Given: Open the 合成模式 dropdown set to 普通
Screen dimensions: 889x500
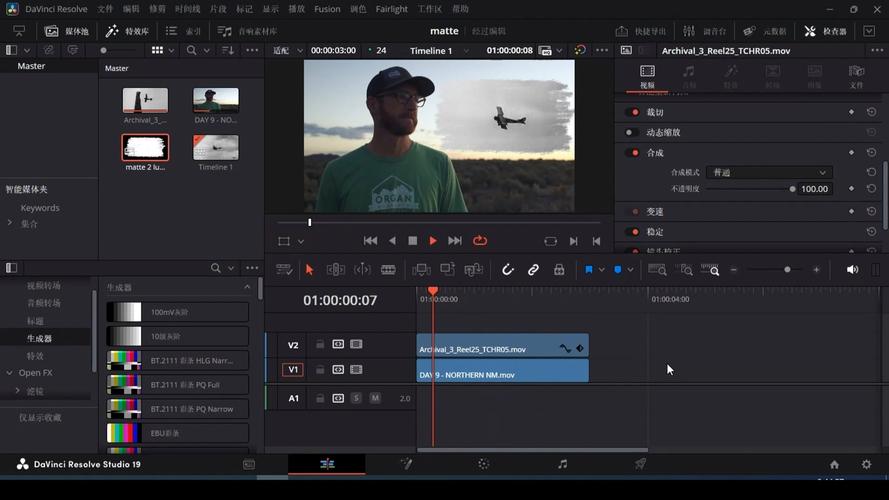Looking at the screenshot, I should 768,173.
